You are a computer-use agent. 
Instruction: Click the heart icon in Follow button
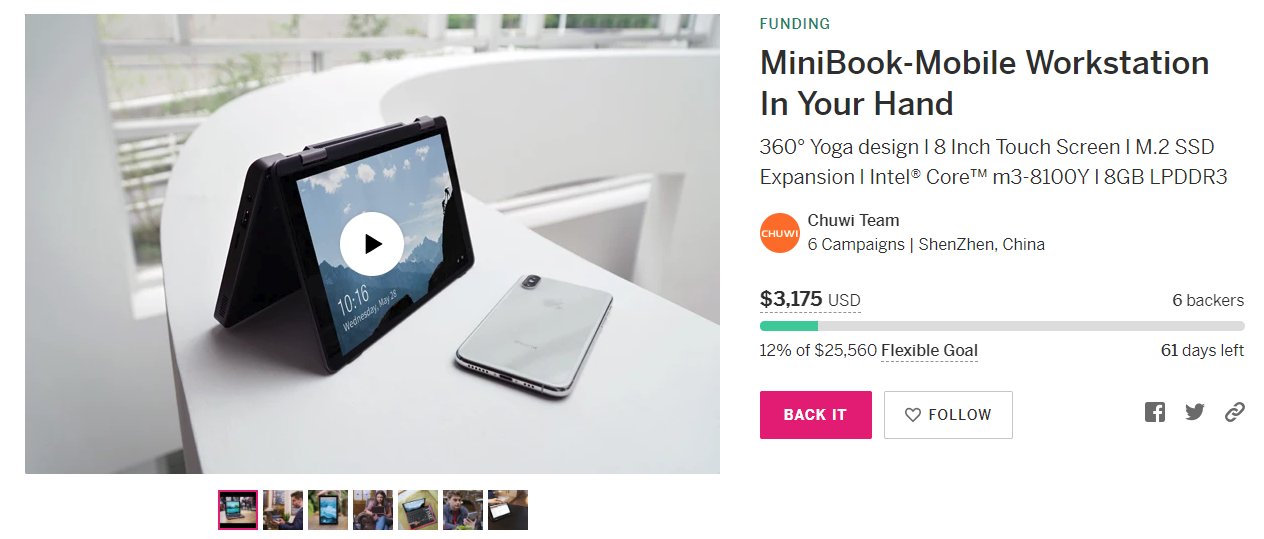coord(912,415)
